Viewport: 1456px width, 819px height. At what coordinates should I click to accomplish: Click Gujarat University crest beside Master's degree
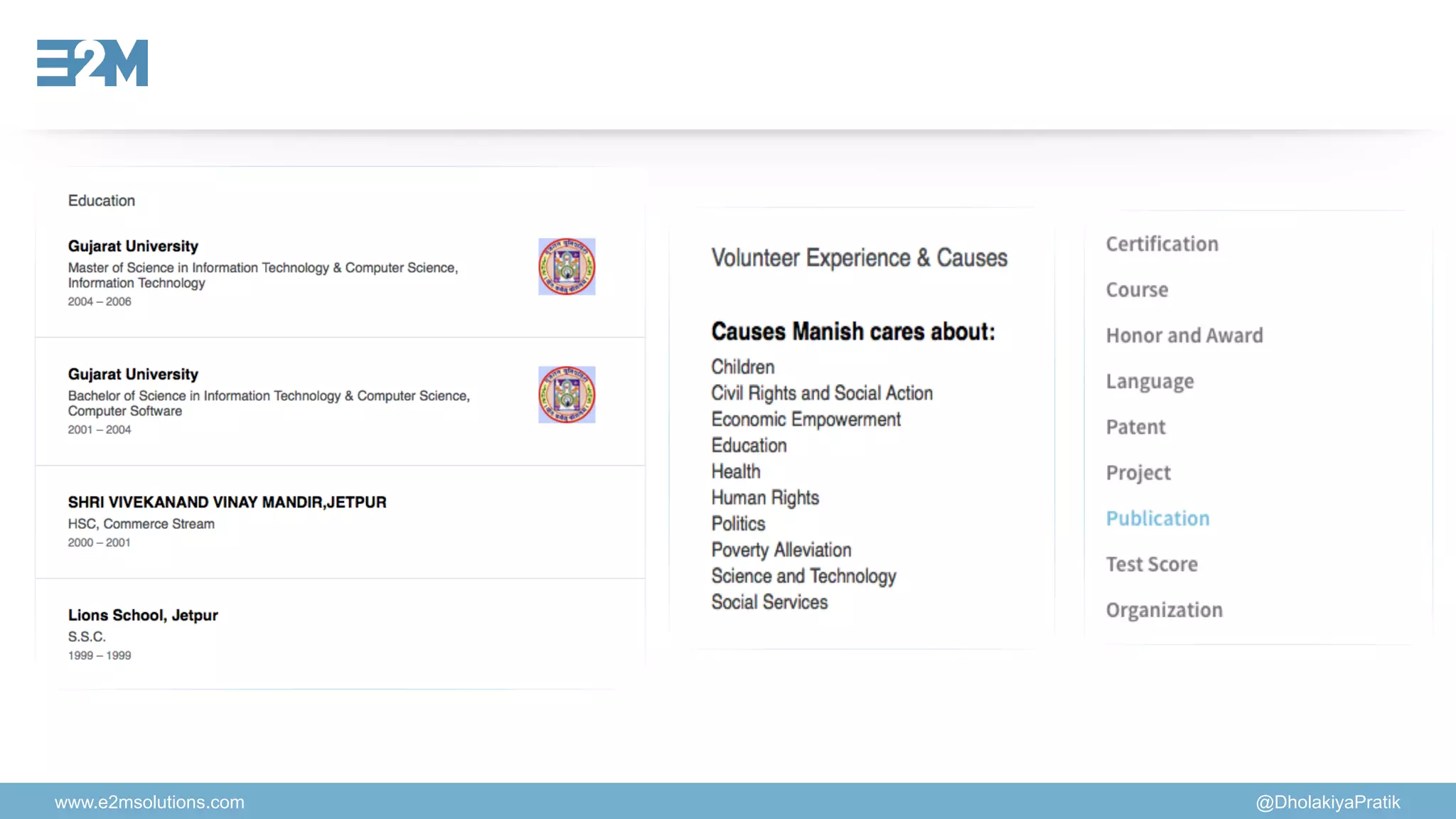567,267
